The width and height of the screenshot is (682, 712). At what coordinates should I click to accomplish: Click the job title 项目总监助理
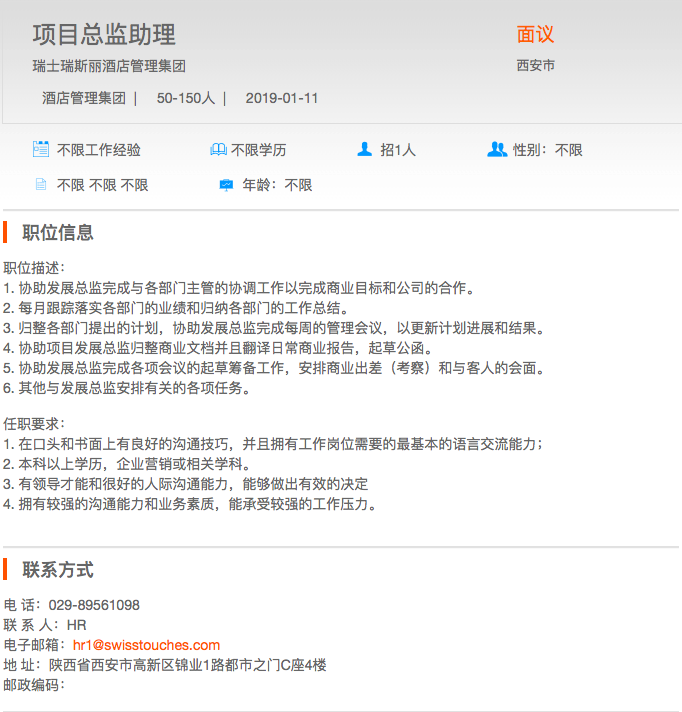point(104,35)
